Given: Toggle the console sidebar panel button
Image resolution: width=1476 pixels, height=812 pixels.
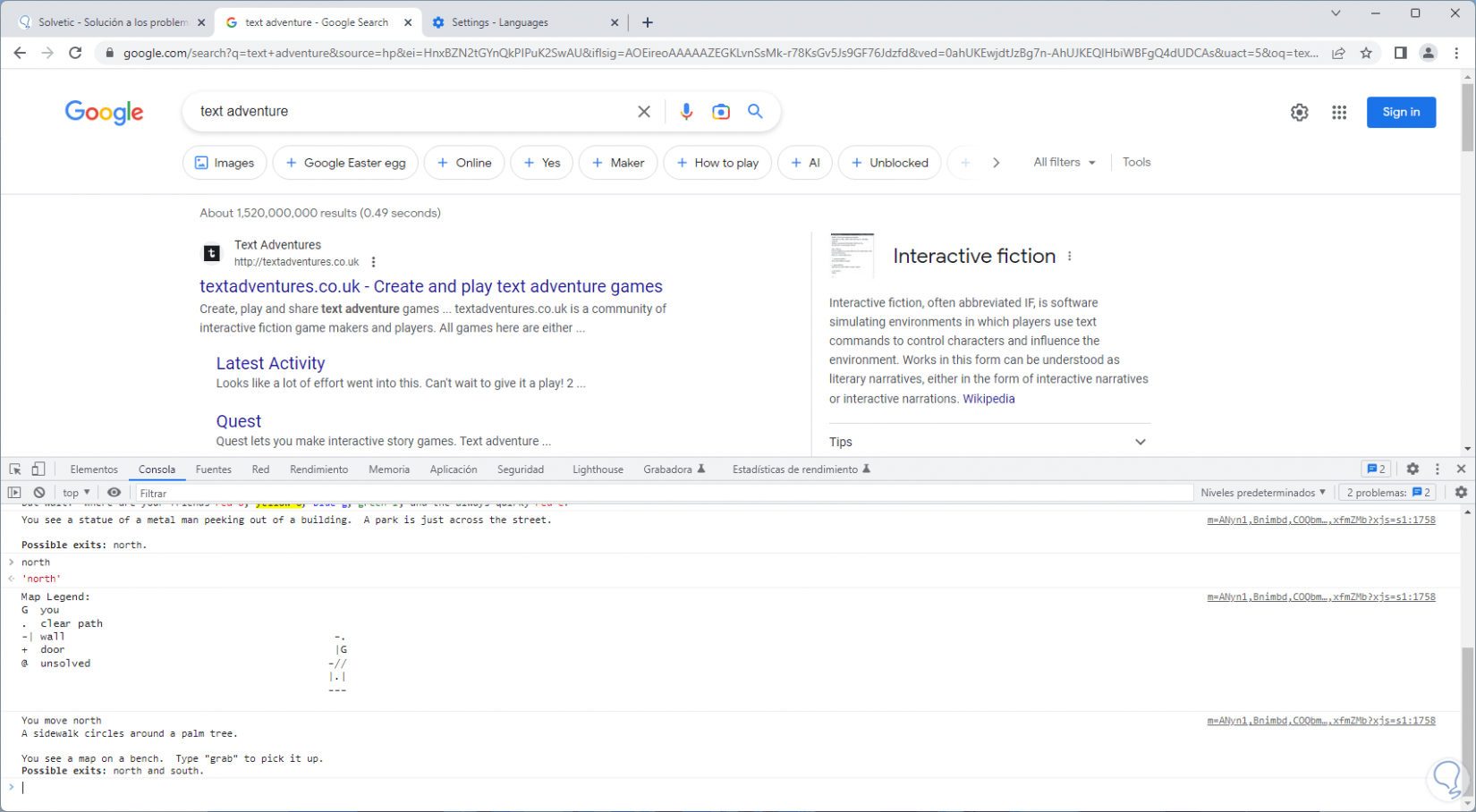Looking at the screenshot, I should pyautogui.click(x=14, y=493).
